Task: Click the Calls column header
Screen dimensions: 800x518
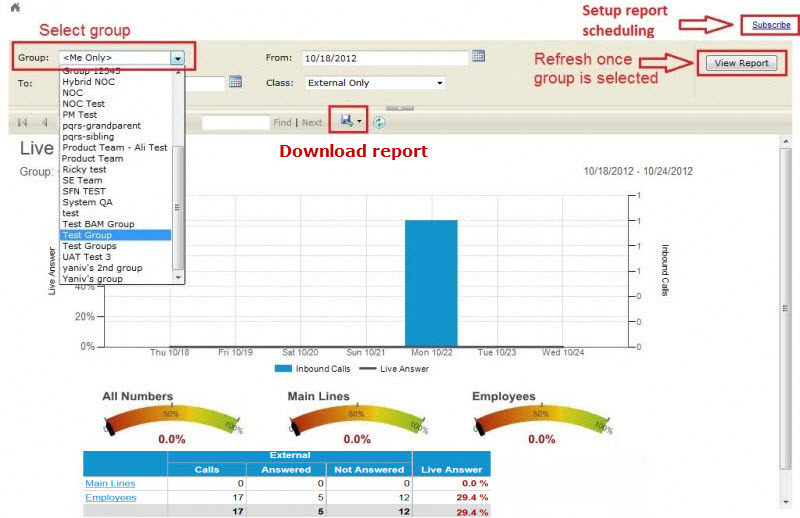Action: (207, 470)
